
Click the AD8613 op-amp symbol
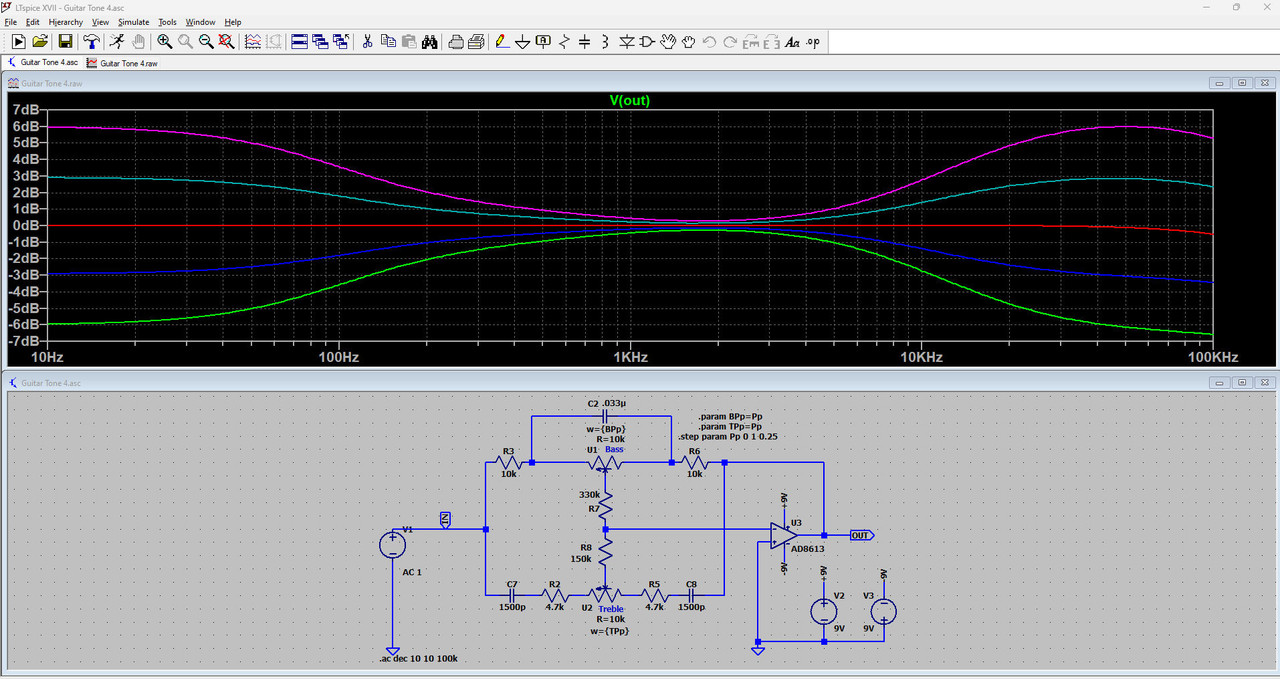(x=784, y=534)
